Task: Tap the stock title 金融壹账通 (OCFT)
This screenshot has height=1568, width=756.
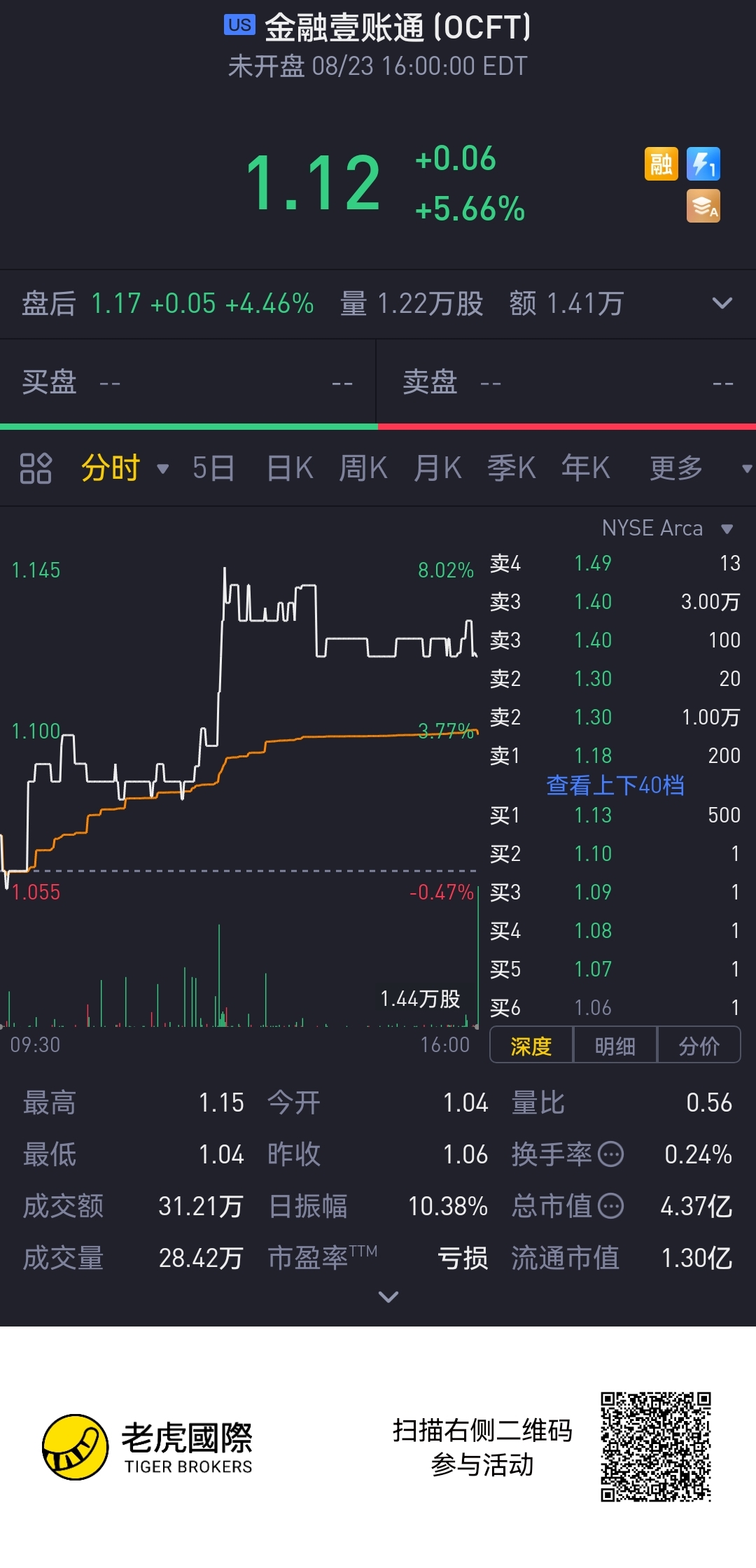Action: 398,28
